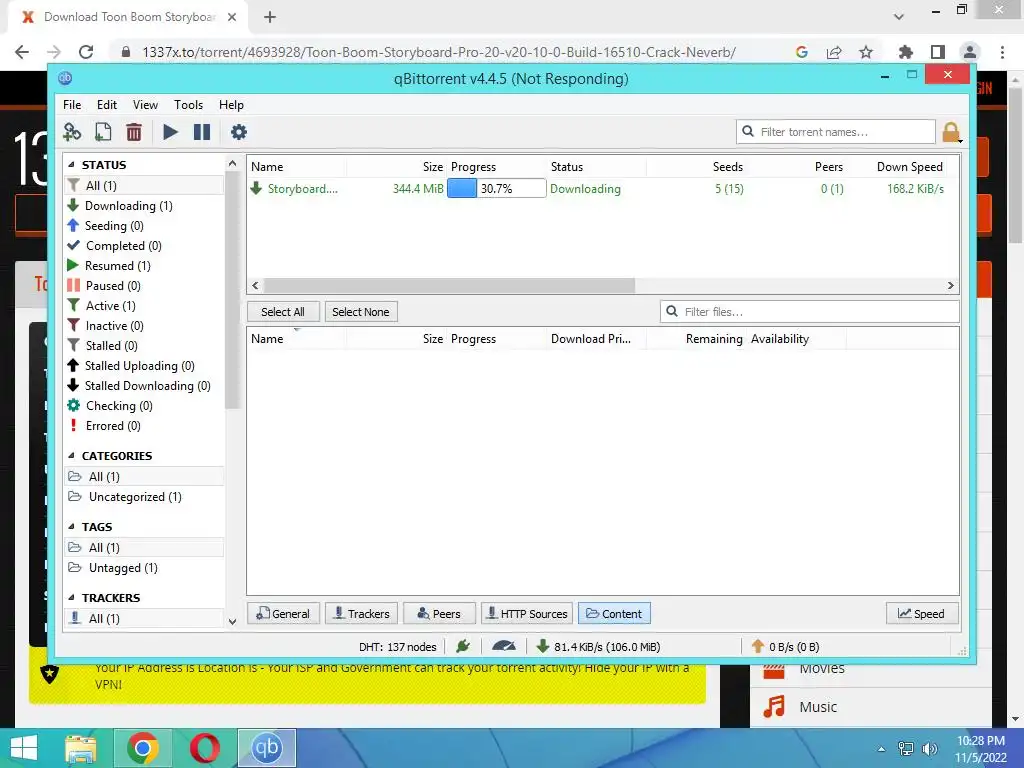
Task: Select All (1) under STATUS
Action: pos(144,185)
